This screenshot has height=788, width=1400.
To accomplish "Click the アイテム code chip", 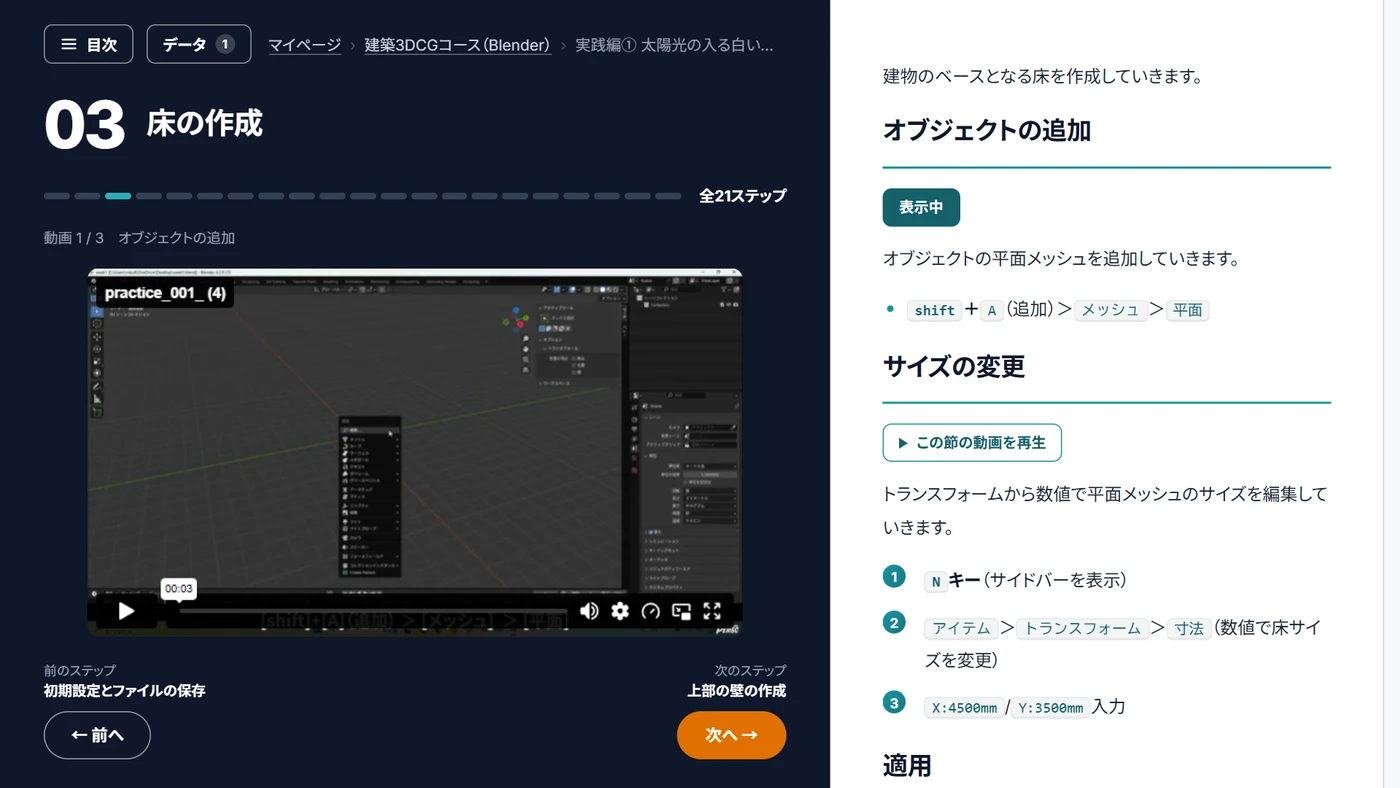I will pyautogui.click(x=961, y=628).
